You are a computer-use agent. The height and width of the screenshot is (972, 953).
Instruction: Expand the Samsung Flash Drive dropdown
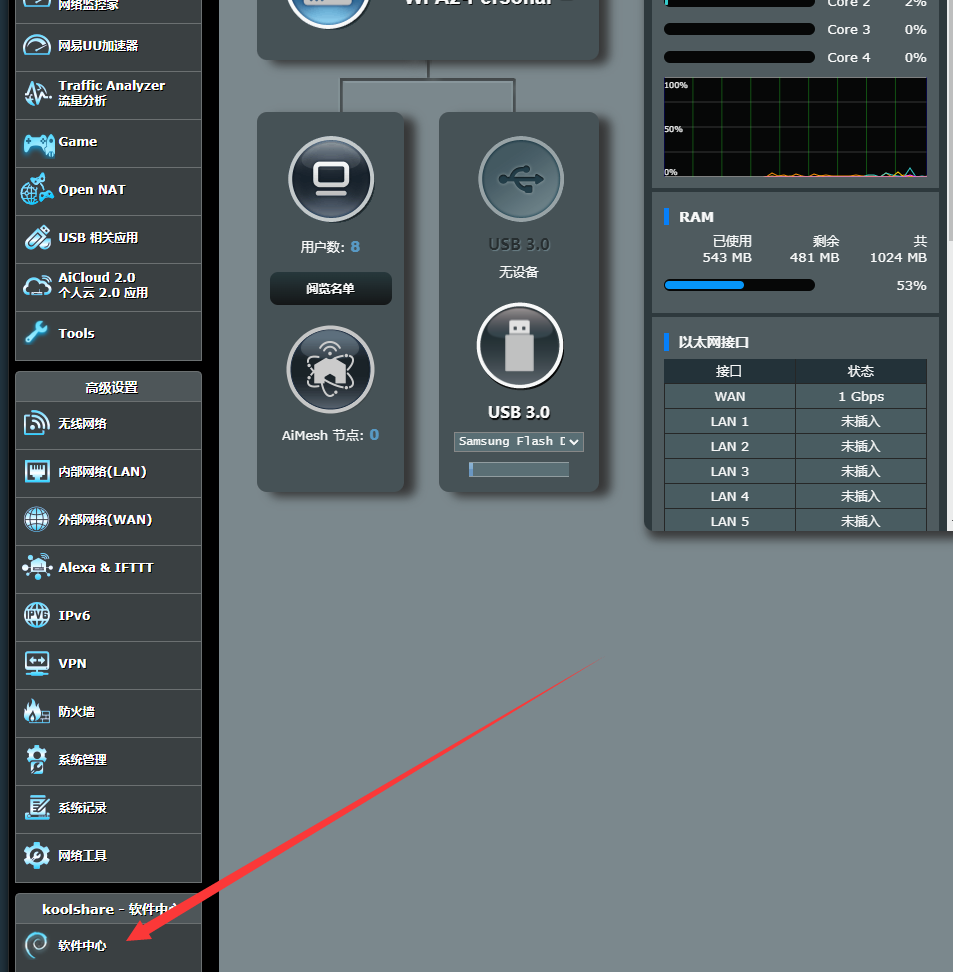519,441
